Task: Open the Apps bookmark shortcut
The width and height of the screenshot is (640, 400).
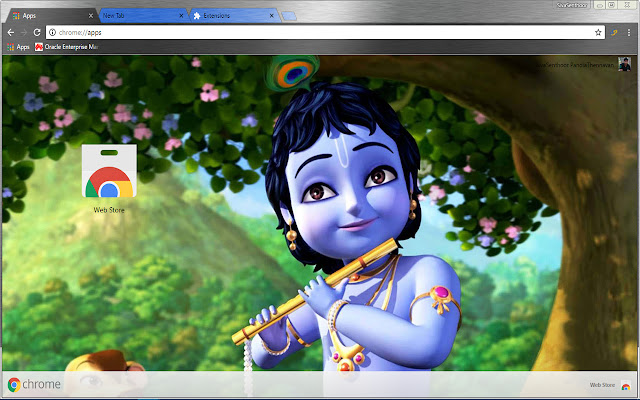Action: pos(18,47)
